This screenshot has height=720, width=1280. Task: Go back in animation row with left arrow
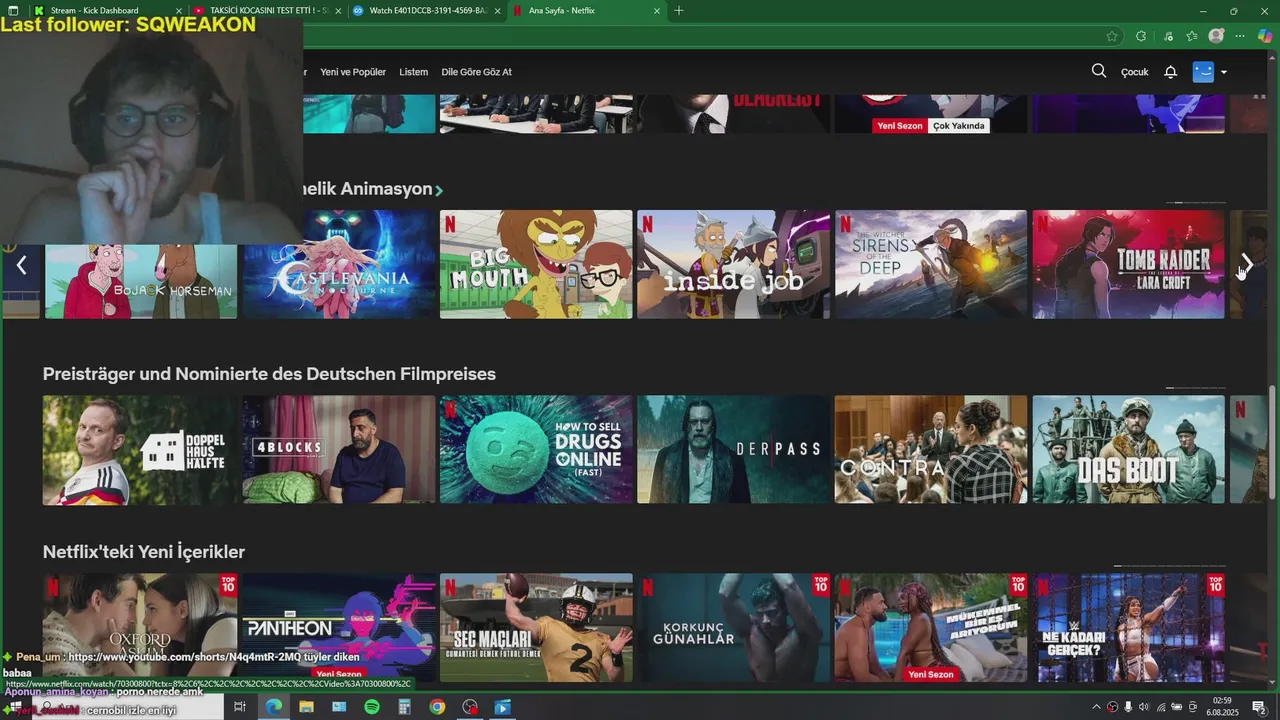(x=21, y=265)
